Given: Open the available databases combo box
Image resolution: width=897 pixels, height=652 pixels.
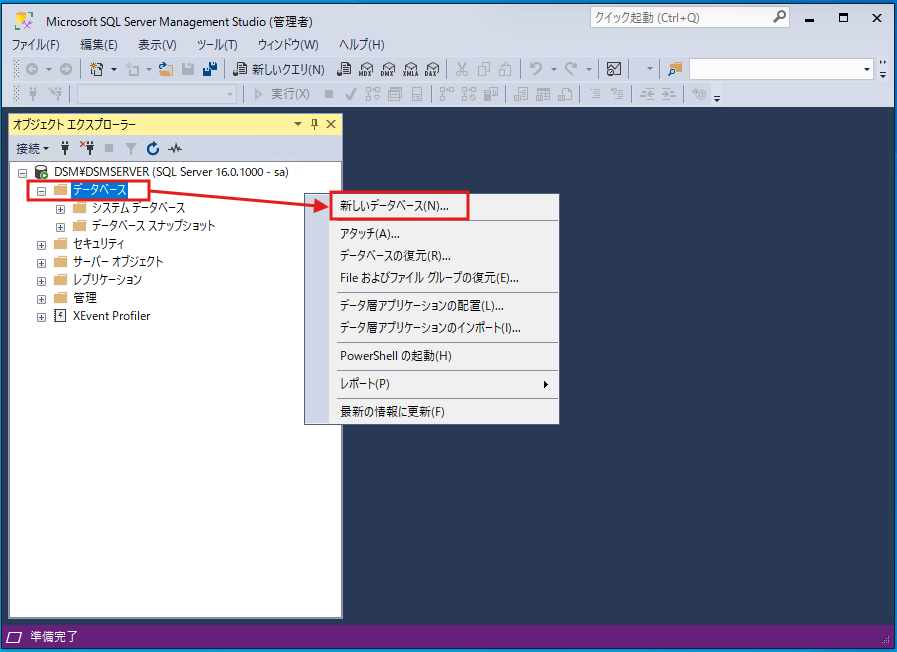Looking at the screenshot, I should [x=157, y=94].
